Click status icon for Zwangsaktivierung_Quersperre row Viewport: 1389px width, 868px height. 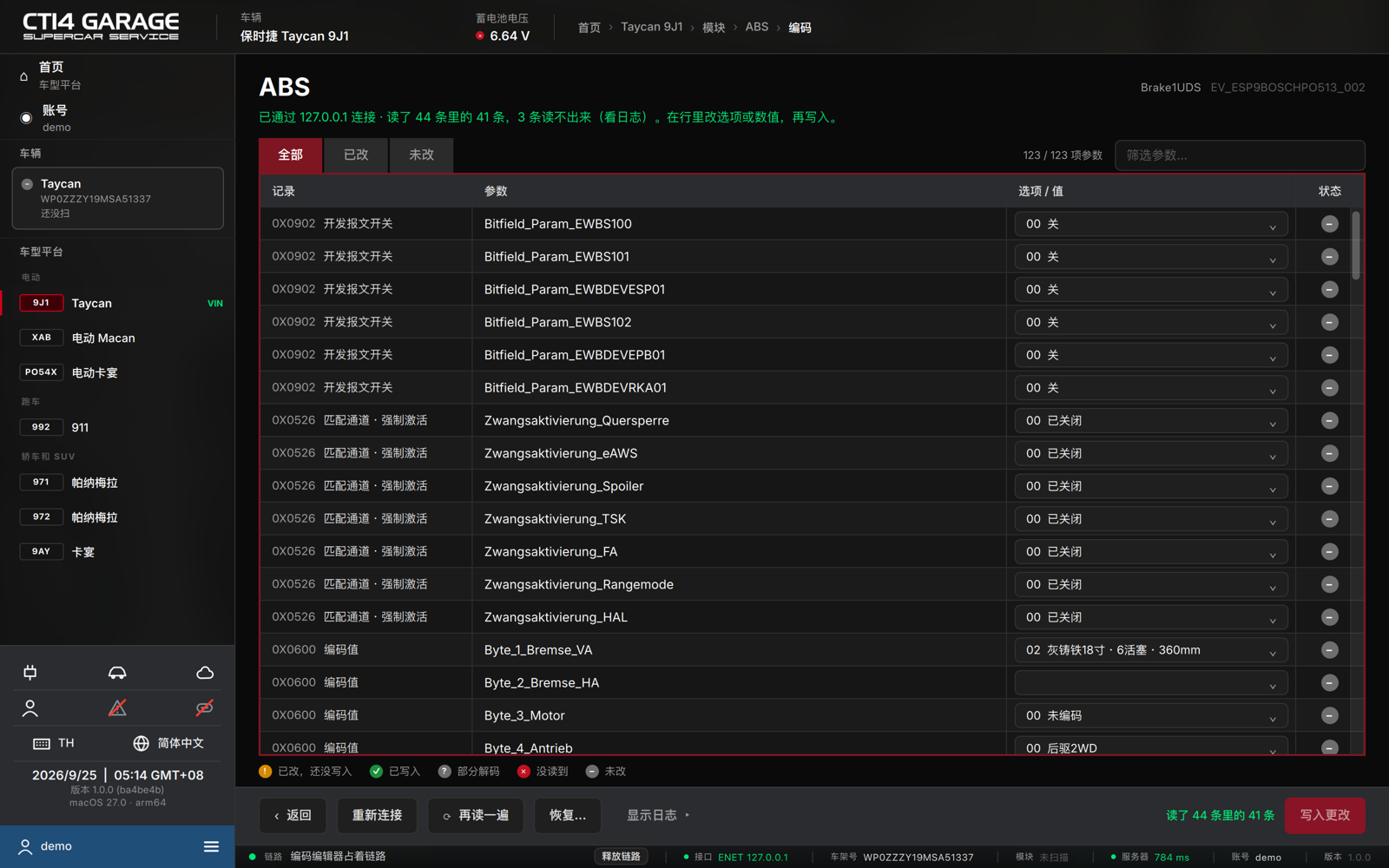point(1329,420)
